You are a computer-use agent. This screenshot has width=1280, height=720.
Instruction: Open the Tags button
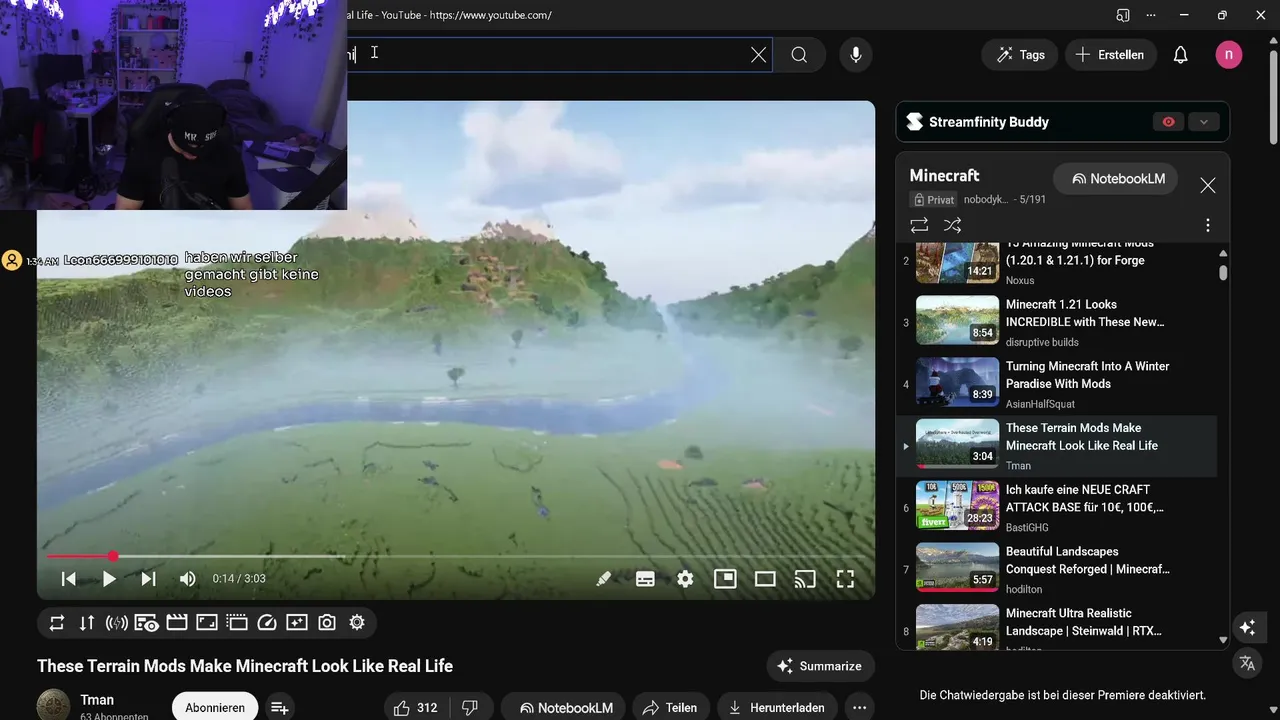[1020, 55]
